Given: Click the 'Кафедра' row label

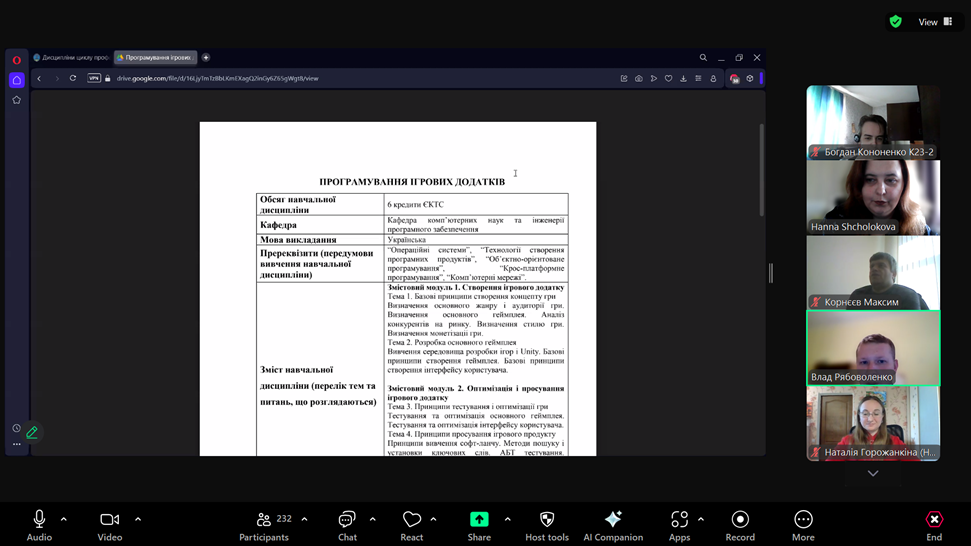Looking at the screenshot, I should coord(278,225).
